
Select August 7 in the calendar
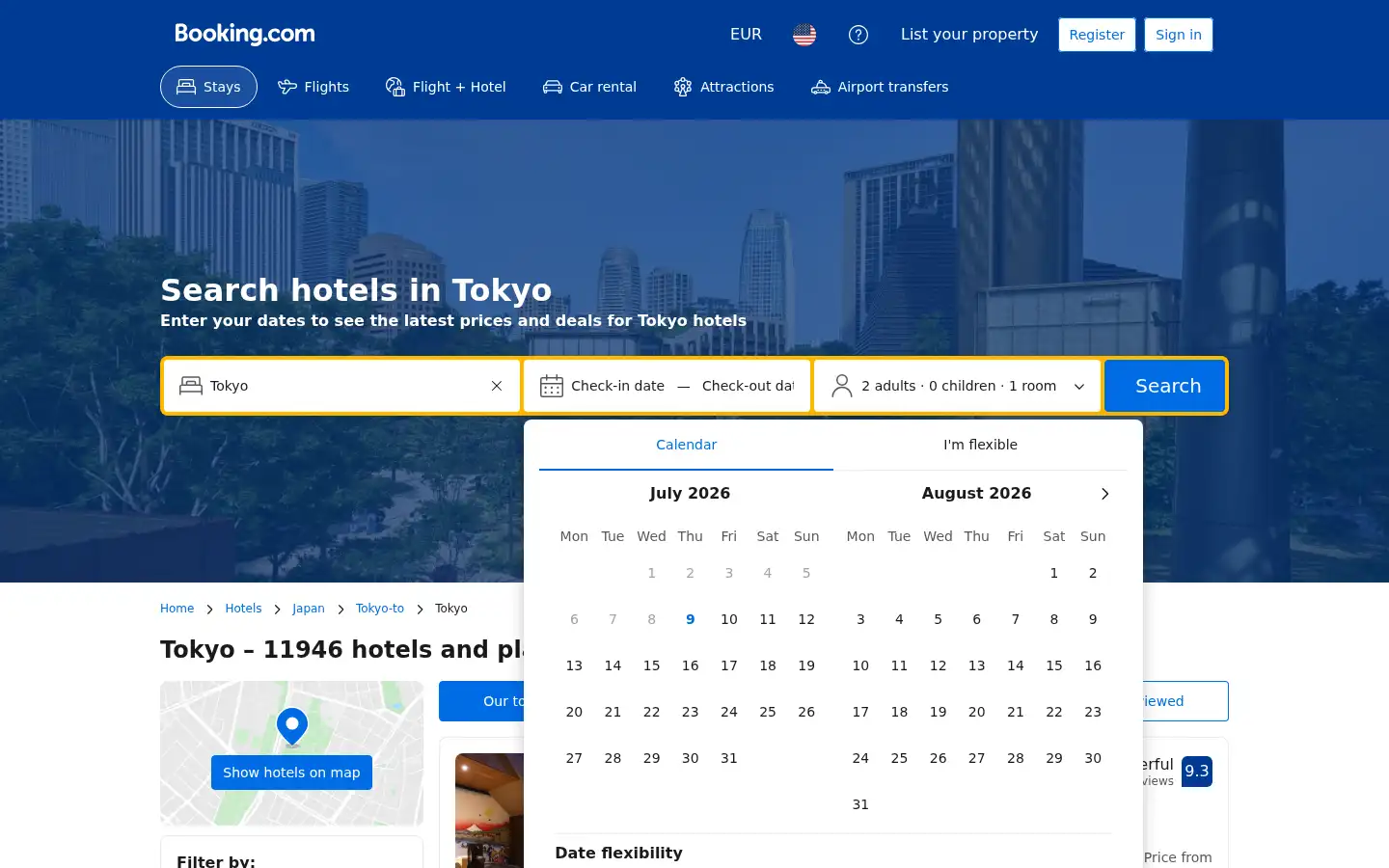pyautogui.click(x=1016, y=619)
